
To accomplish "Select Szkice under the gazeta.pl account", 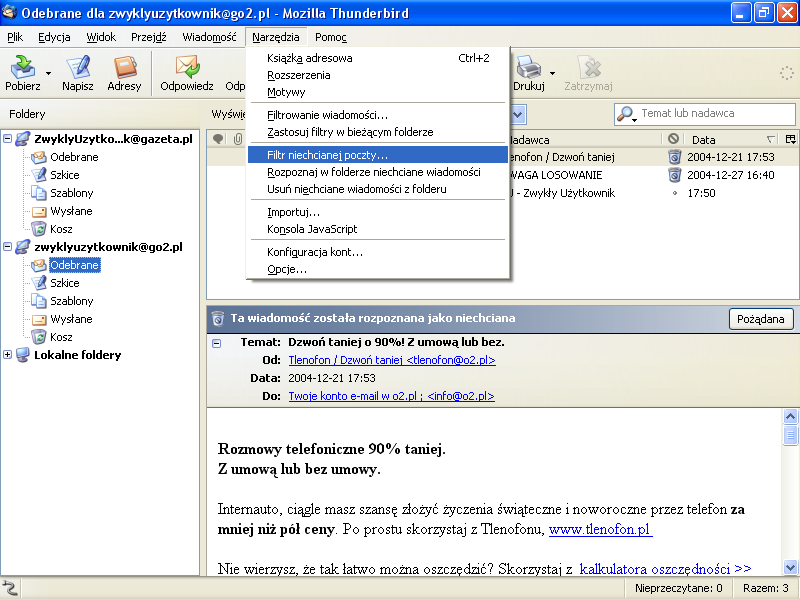I will point(64,175).
